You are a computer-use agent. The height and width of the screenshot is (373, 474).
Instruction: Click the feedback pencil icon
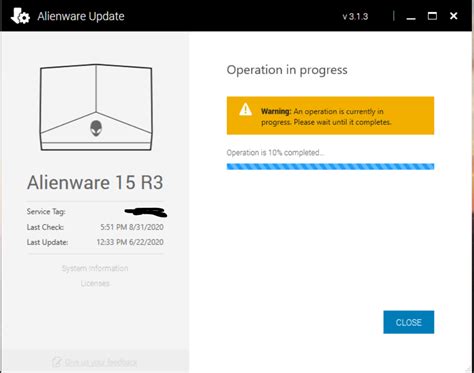click(x=57, y=362)
